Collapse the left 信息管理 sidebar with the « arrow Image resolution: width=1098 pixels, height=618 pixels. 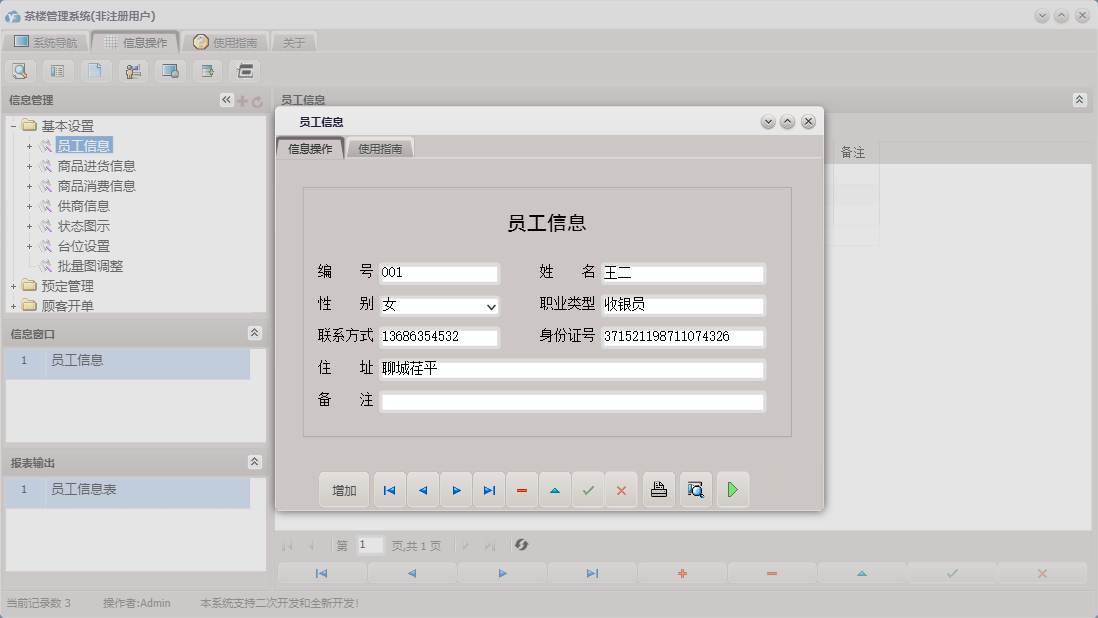point(225,99)
